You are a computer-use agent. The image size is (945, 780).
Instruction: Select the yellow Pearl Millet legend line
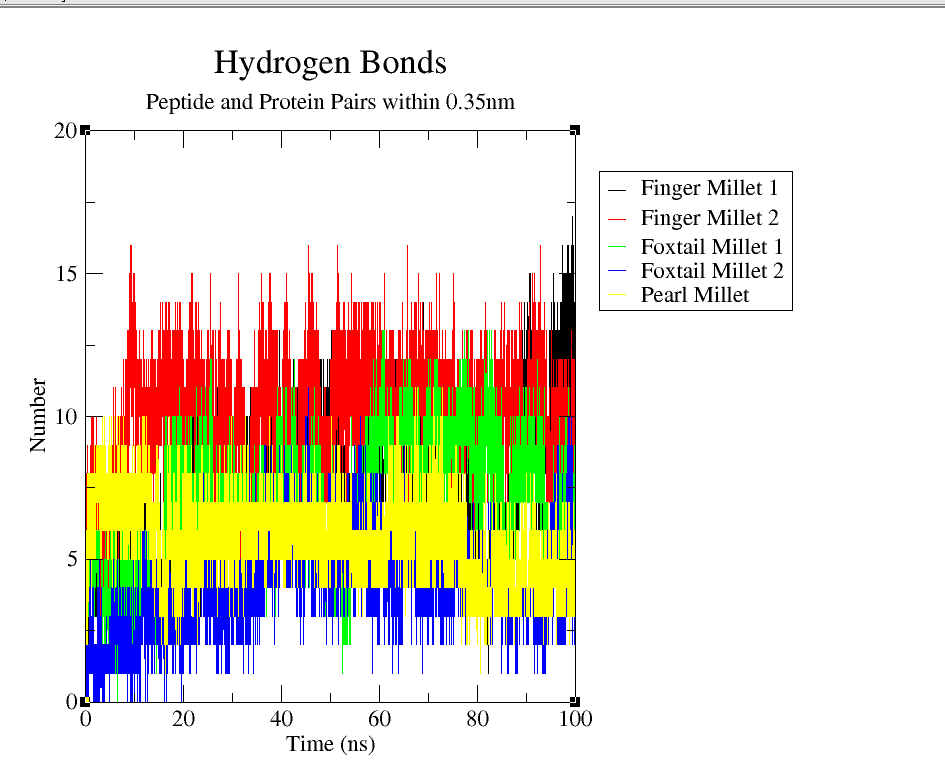[x=617, y=295]
